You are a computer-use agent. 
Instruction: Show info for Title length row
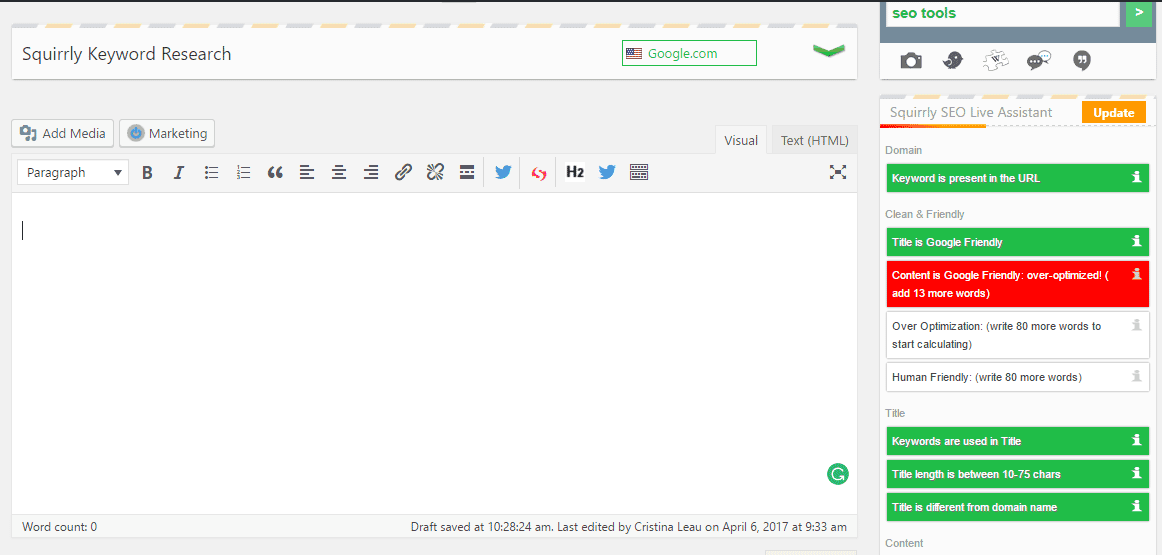pos(1136,473)
